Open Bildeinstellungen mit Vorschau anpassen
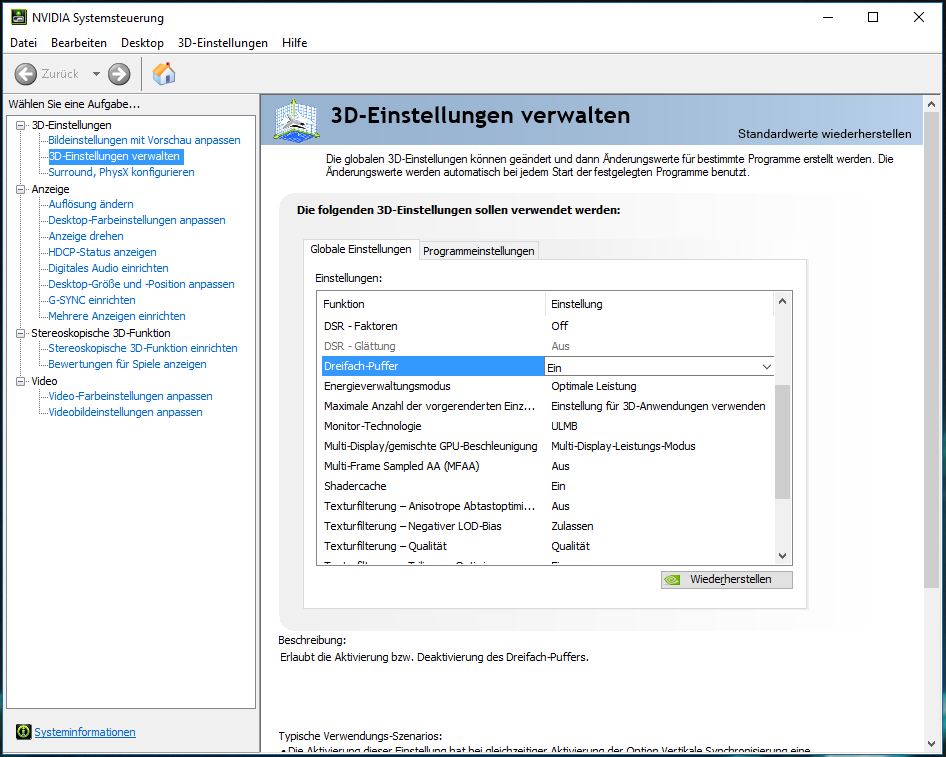Image resolution: width=946 pixels, height=757 pixels. click(144, 140)
